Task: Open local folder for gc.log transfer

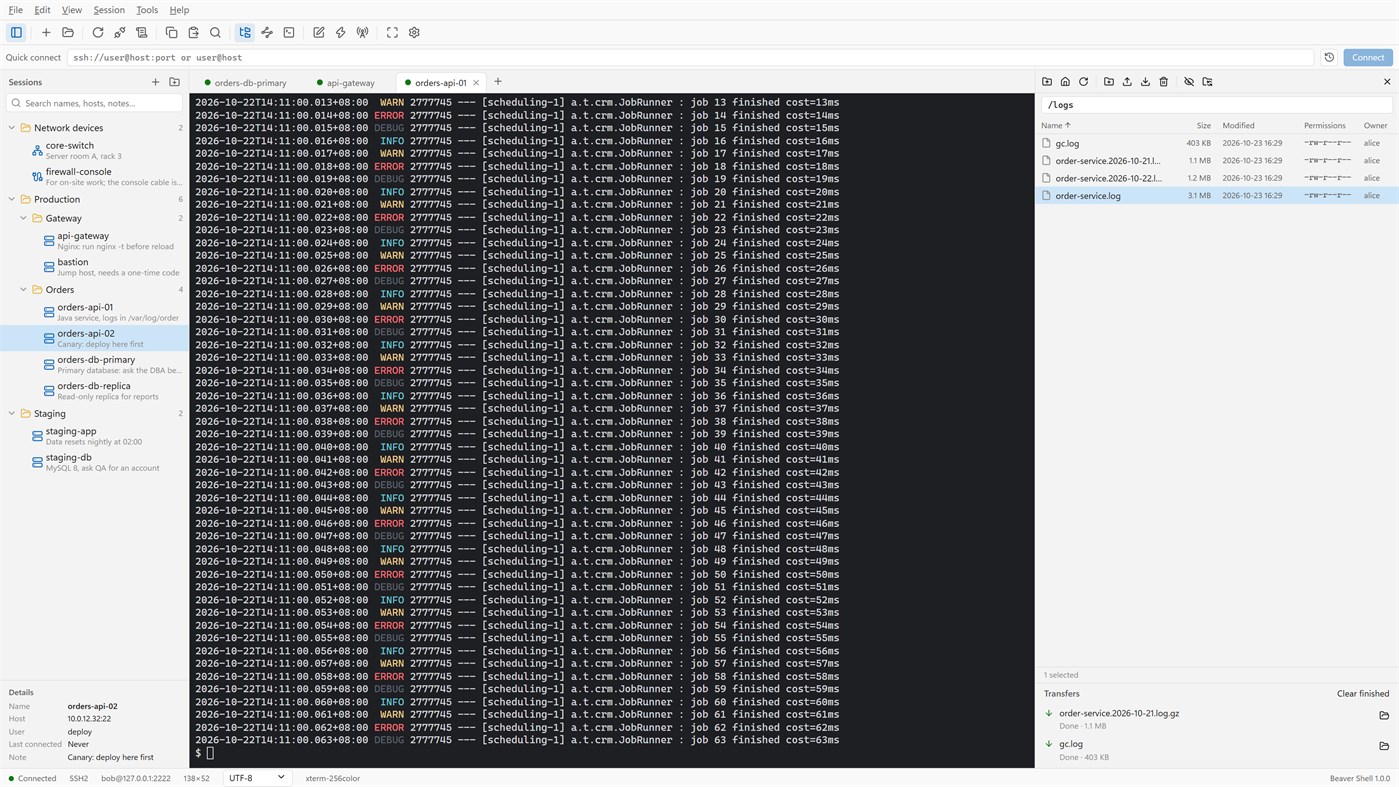Action: pos(1384,746)
